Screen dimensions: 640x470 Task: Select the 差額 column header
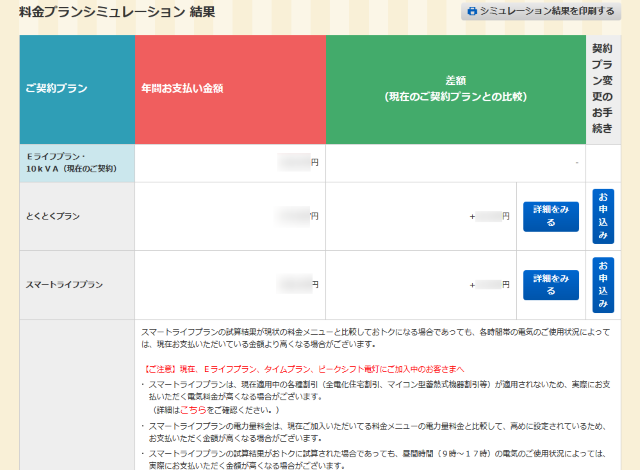pos(456,89)
